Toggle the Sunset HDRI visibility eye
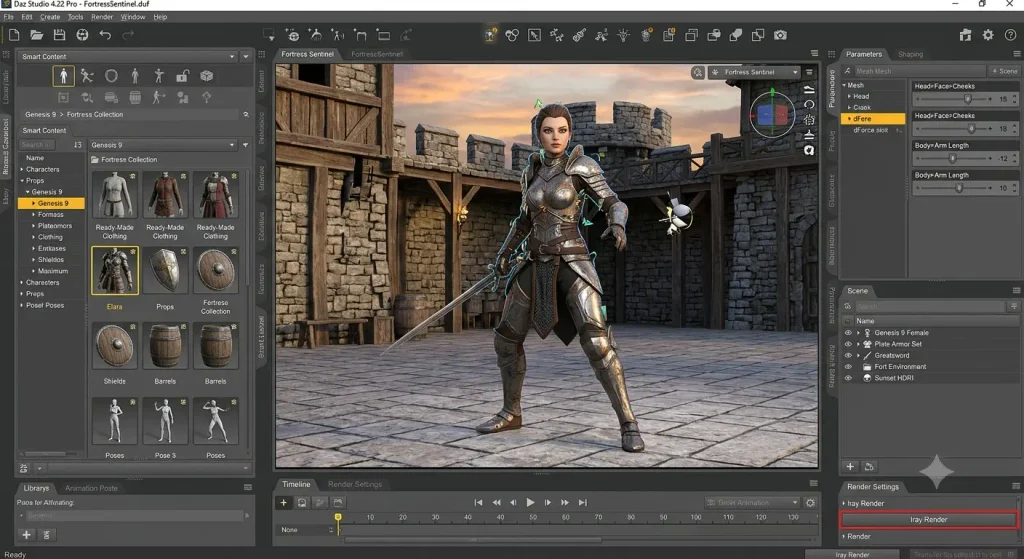 pos(848,378)
